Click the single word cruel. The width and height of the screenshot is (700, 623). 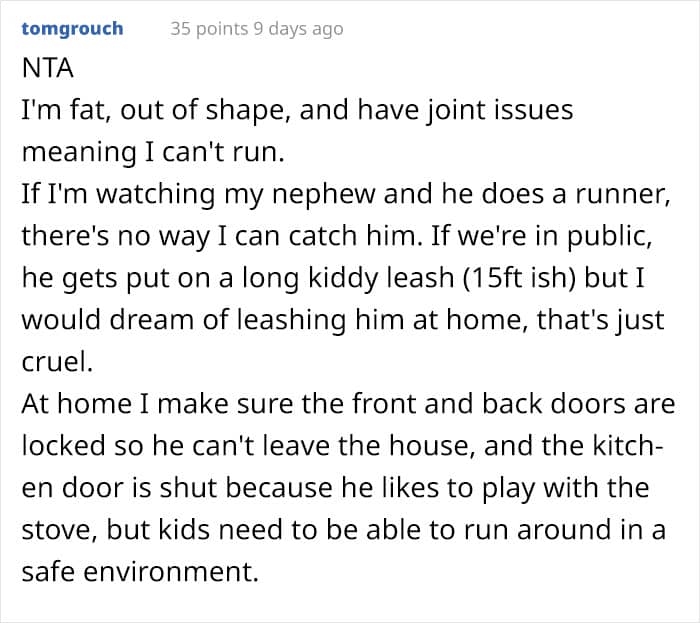(x=57, y=361)
